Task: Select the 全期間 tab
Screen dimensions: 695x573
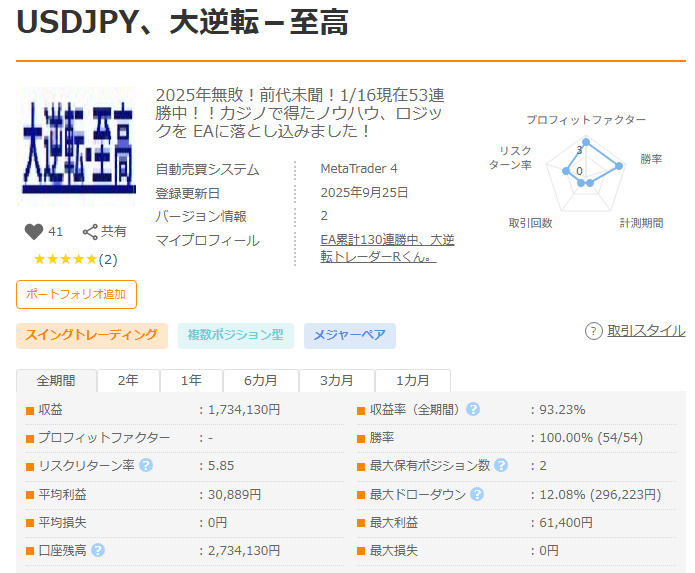Action: (x=56, y=381)
